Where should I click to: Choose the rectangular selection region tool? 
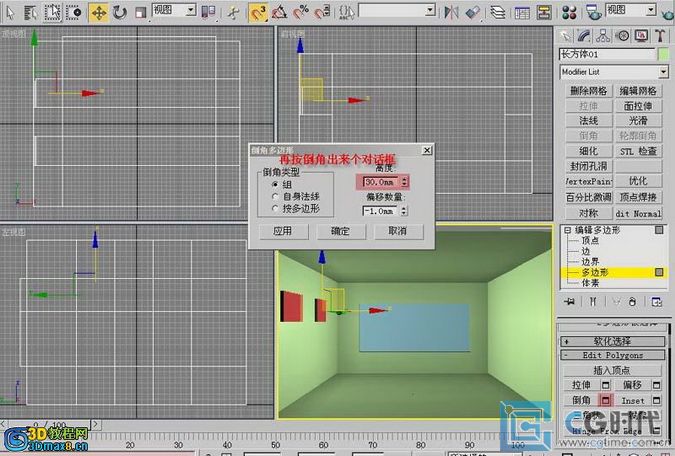coord(53,13)
